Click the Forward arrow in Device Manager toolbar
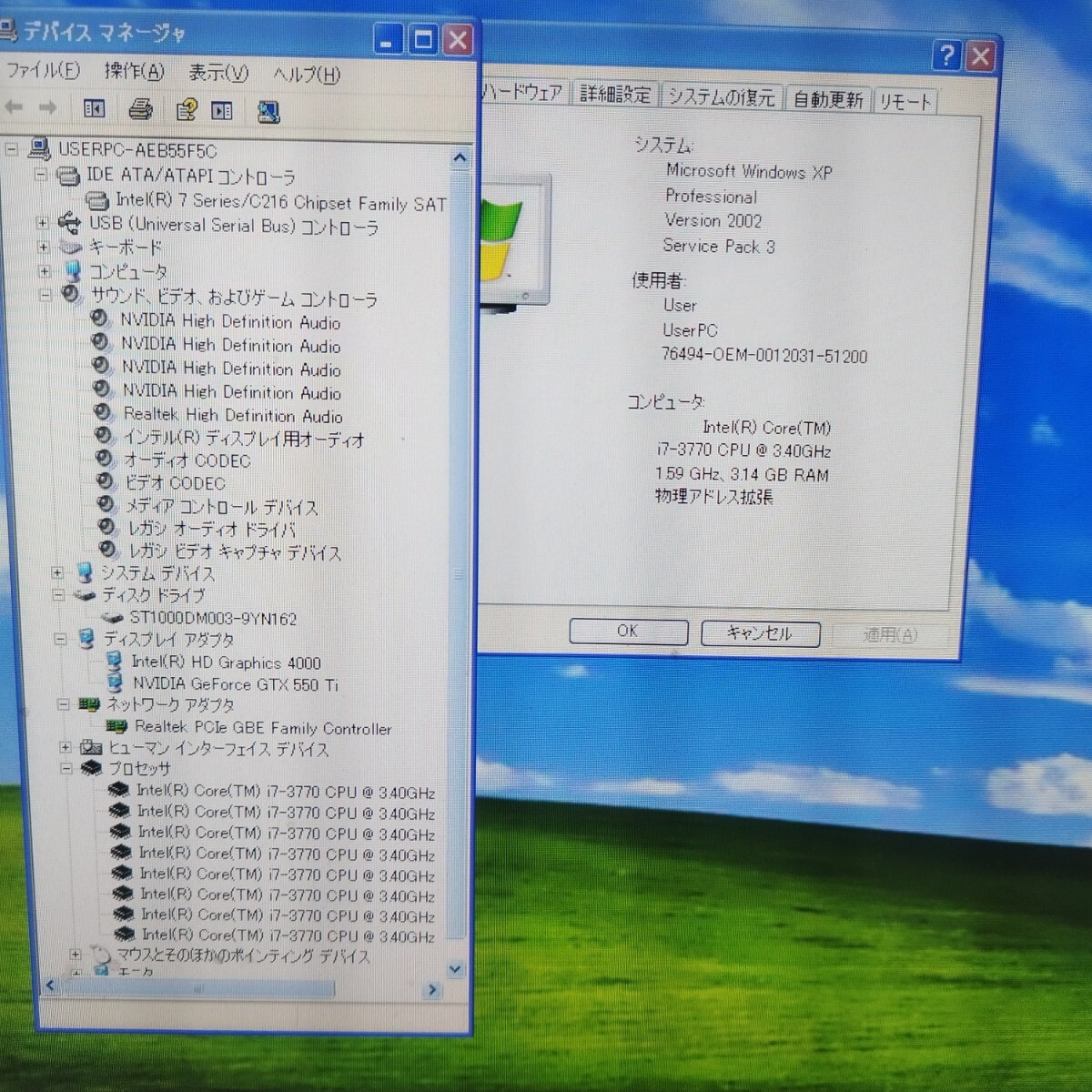This screenshot has height=1092, width=1092. 47,108
